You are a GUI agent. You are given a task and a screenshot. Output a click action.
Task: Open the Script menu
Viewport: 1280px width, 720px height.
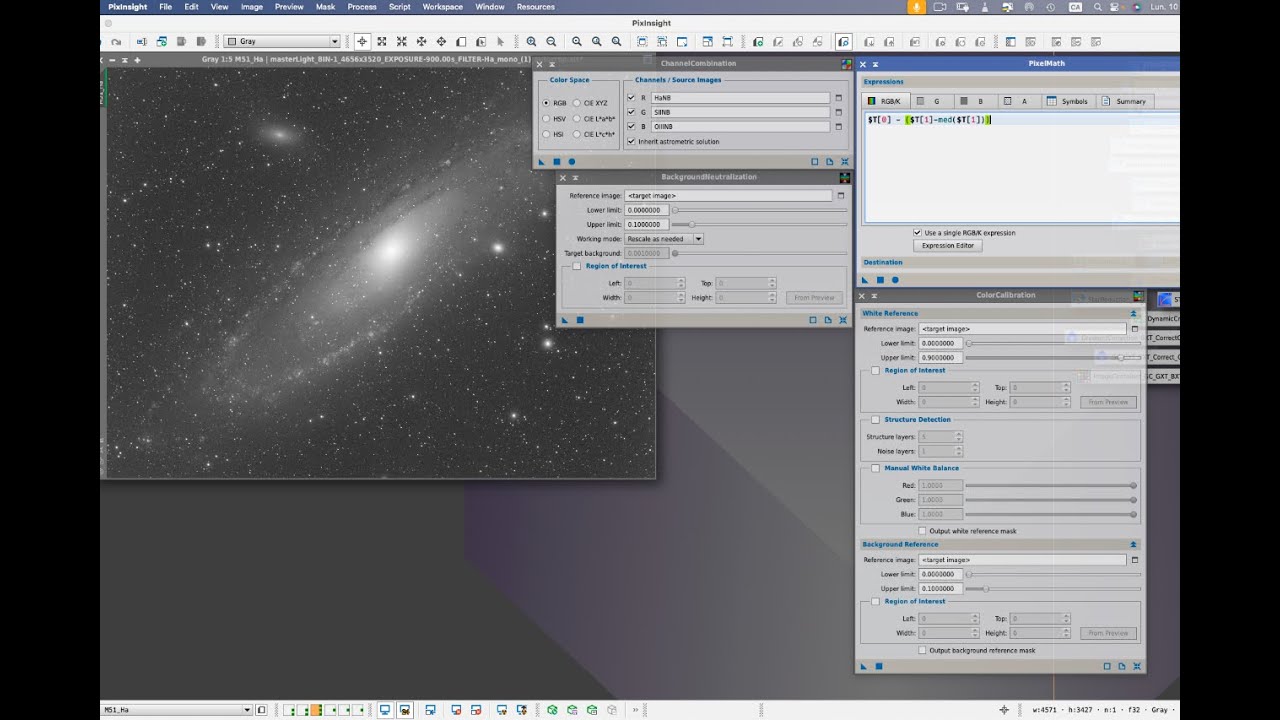tap(400, 7)
